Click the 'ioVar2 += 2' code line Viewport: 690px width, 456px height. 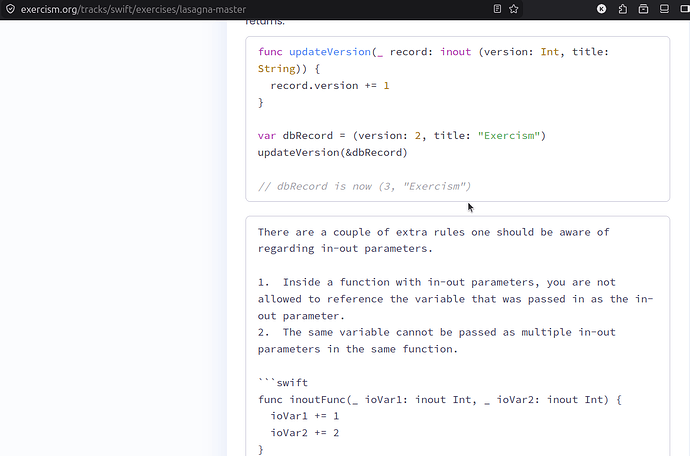point(305,433)
